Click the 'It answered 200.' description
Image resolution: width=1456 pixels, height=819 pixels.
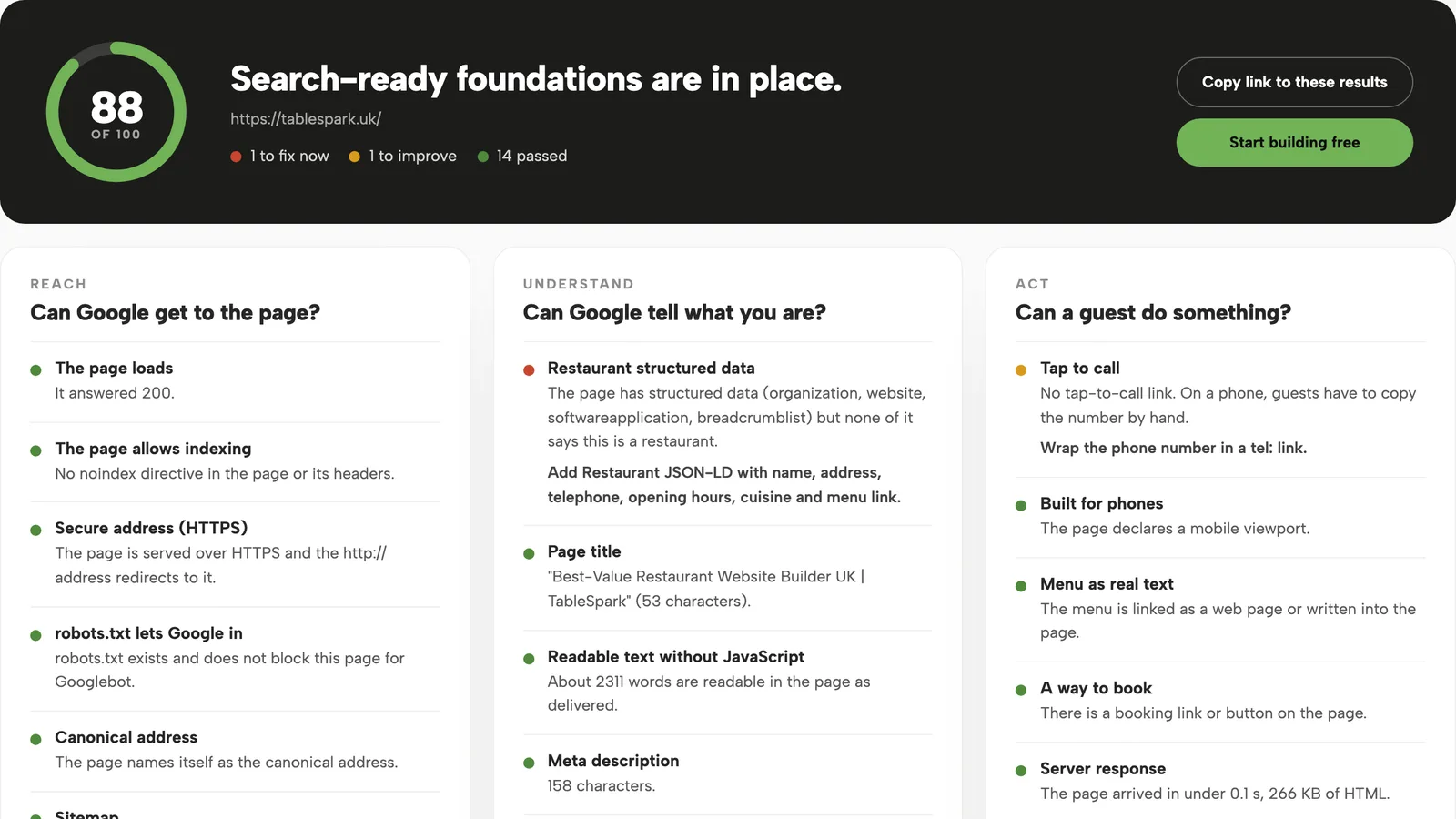tap(115, 393)
